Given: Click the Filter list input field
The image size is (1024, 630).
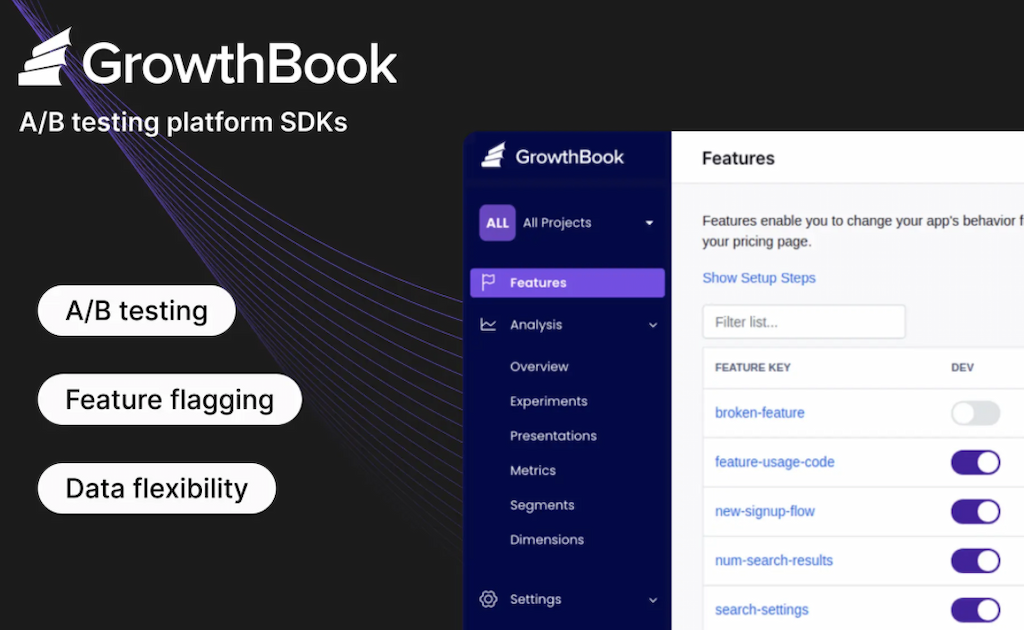Looking at the screenshot, I should [803, 322].
